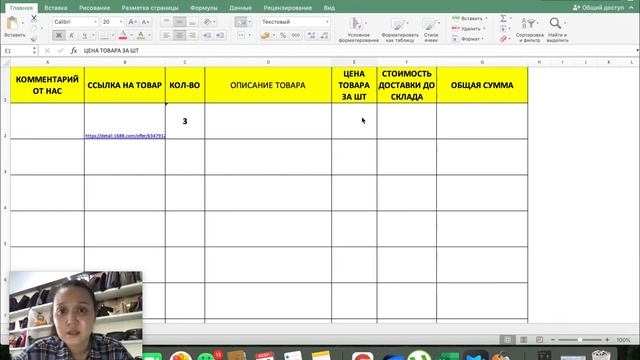Viewport: 640px width, 360px height.
Task: Open Стили ячеек gallery
Action: [x=431, y=29]
